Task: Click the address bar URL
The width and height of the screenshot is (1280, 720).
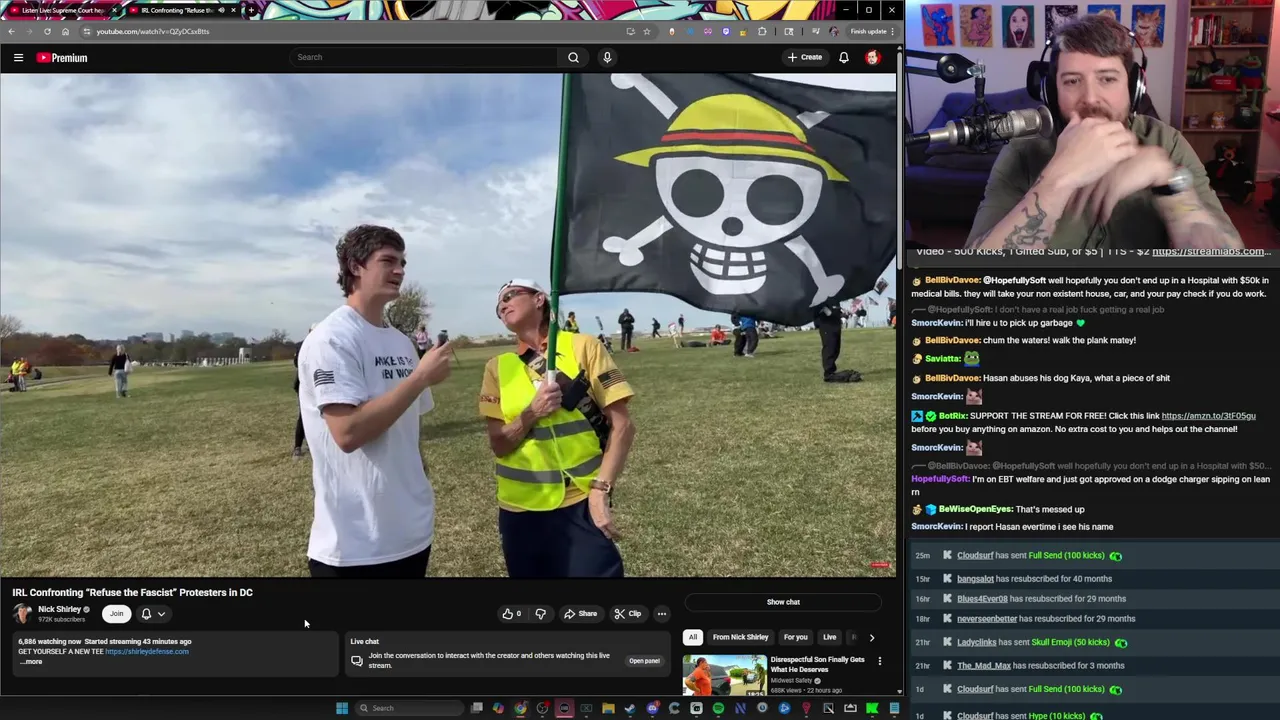Action: click(153, 31)
